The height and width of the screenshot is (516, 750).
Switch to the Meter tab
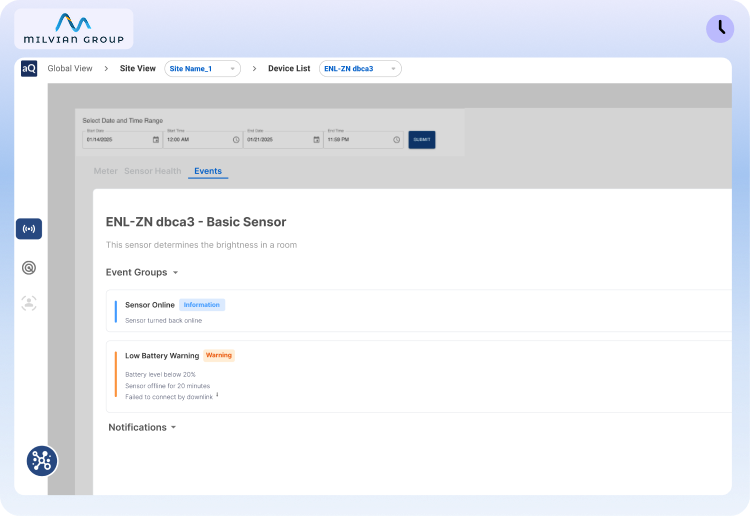click(x=105, y=171)
